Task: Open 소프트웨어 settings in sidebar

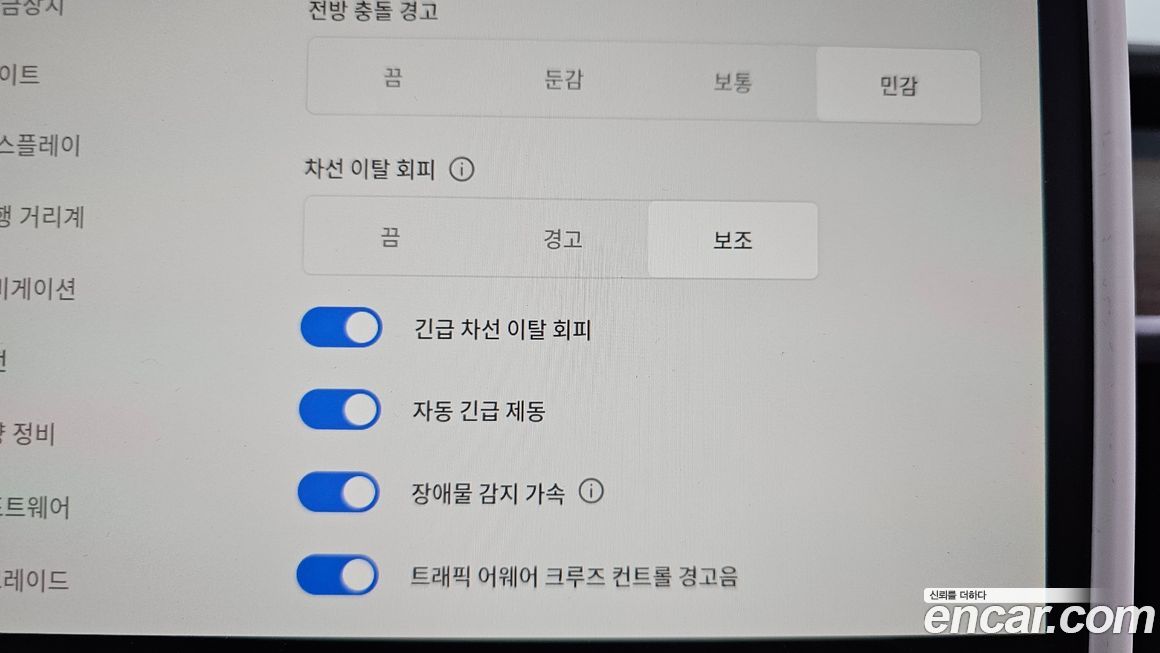Action: click(x=35, y=507)
